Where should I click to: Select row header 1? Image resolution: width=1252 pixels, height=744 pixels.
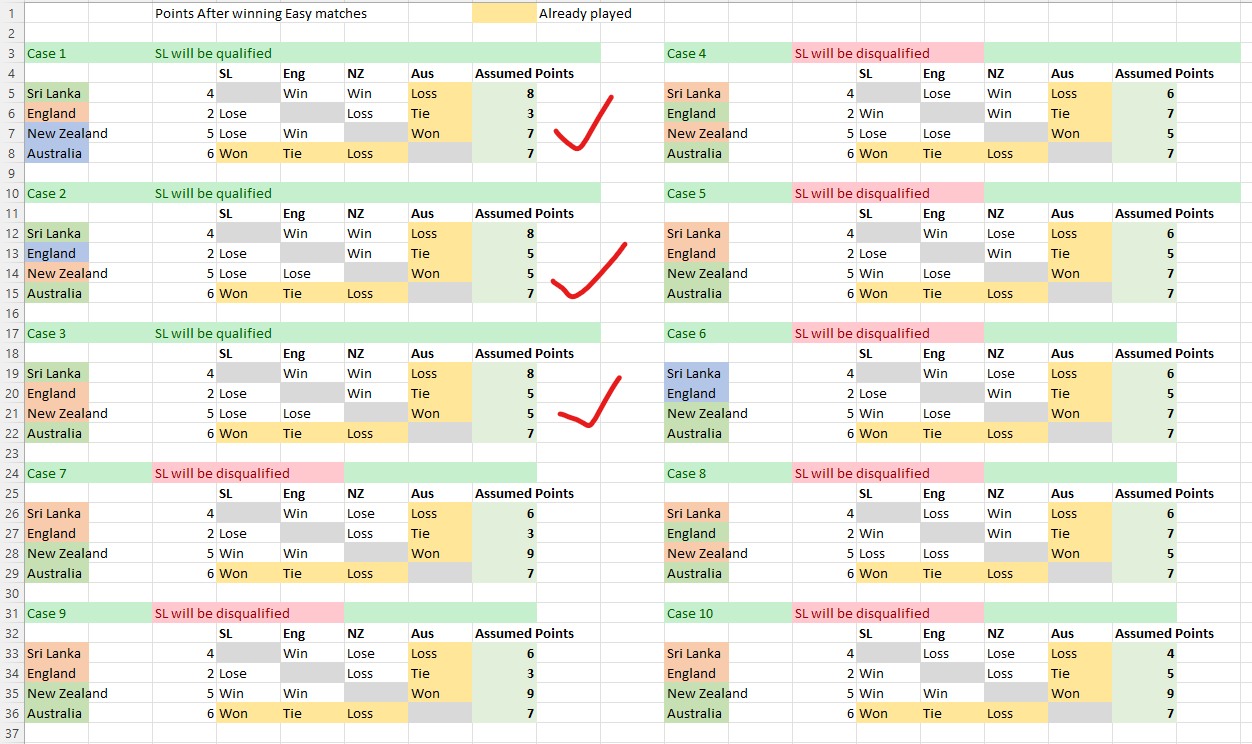(x=11, y=14)
